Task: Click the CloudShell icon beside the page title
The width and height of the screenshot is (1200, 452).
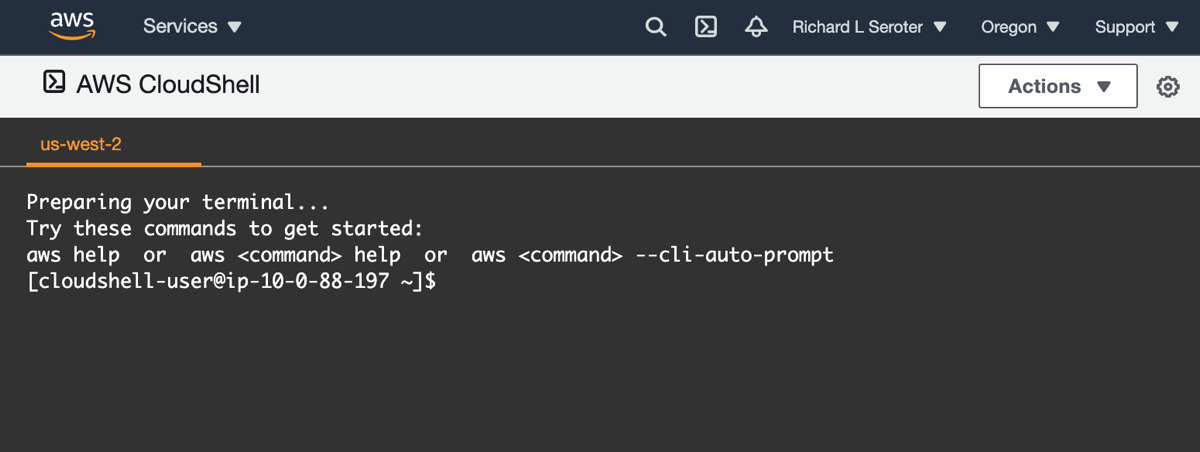Action: click(54, 83)
